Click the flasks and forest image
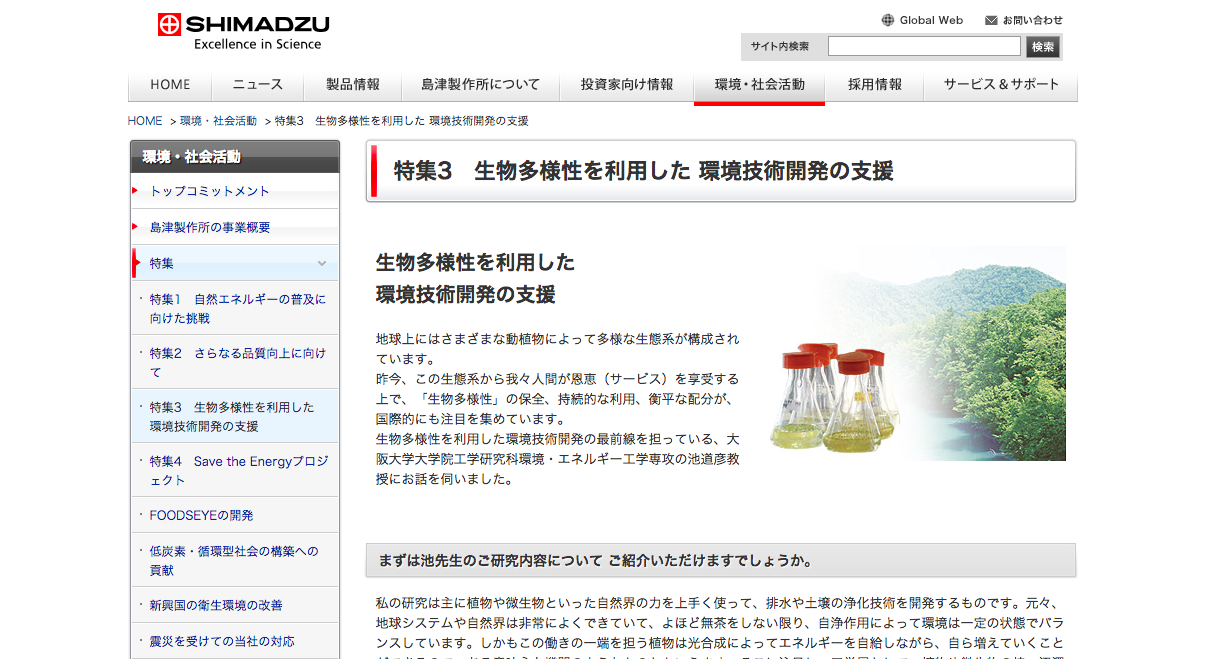 [917, 354]
